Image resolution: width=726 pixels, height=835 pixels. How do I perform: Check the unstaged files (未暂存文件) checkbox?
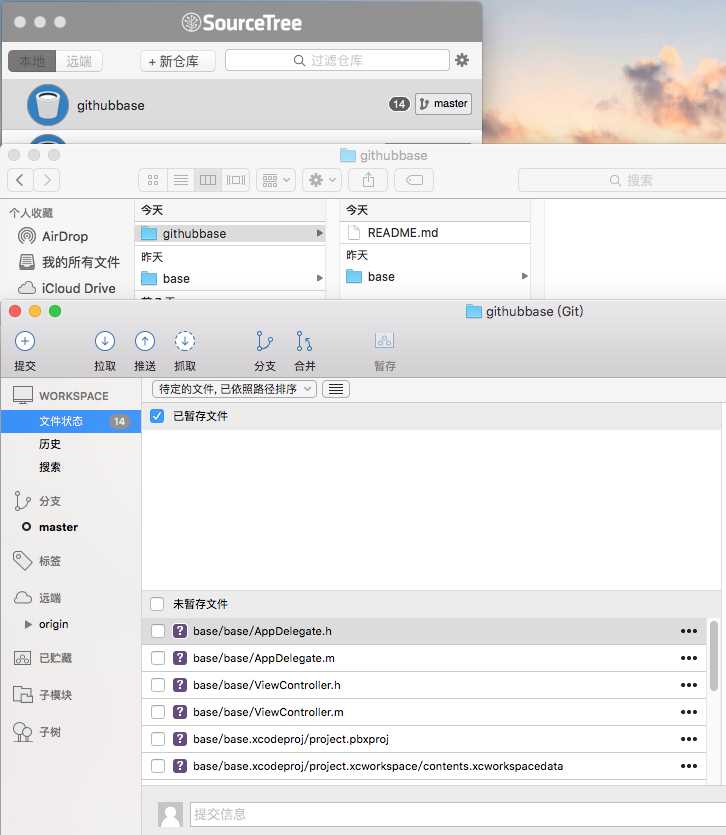(157, 604)
